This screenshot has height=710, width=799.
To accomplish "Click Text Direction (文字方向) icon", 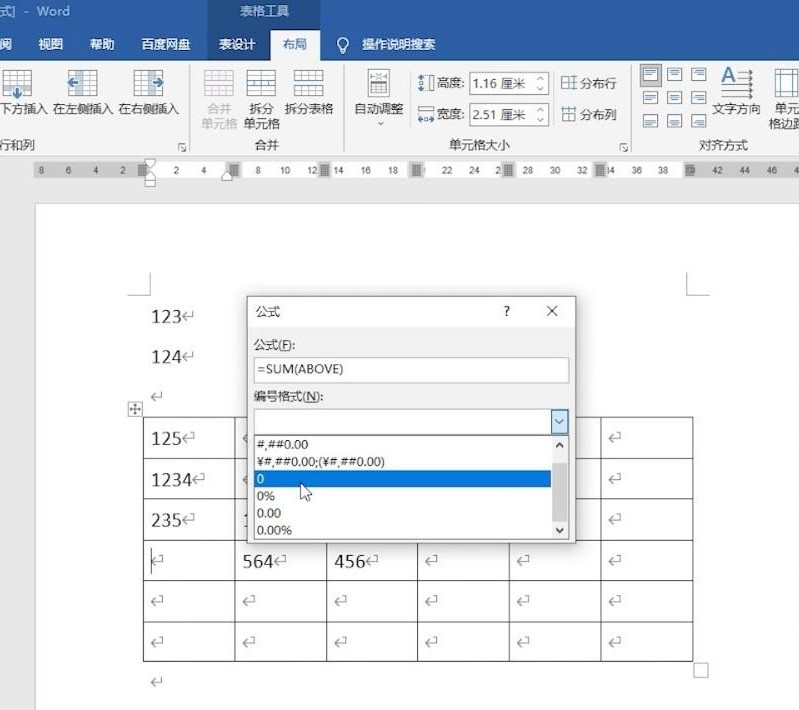I will (x=736, y=83).
